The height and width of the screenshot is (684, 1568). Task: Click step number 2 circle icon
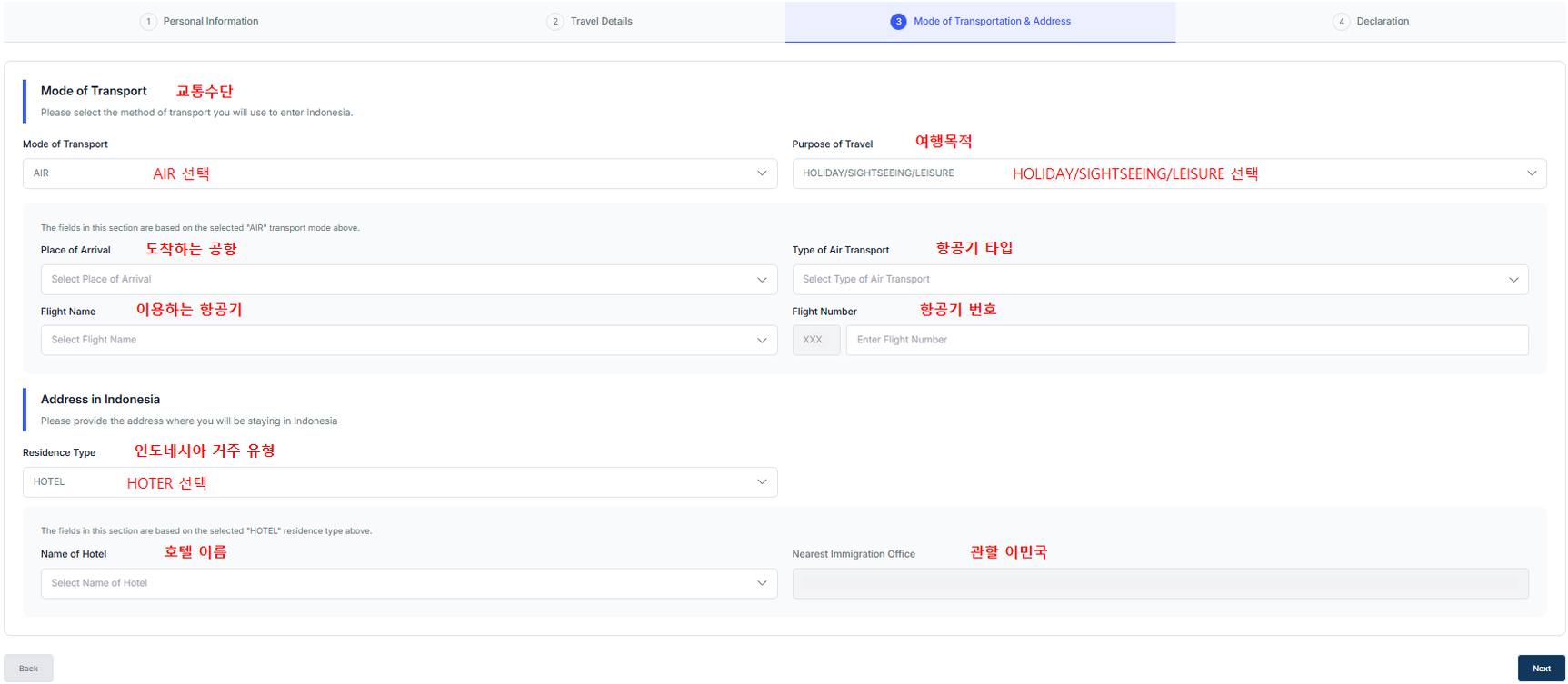[x=555, y=21]
